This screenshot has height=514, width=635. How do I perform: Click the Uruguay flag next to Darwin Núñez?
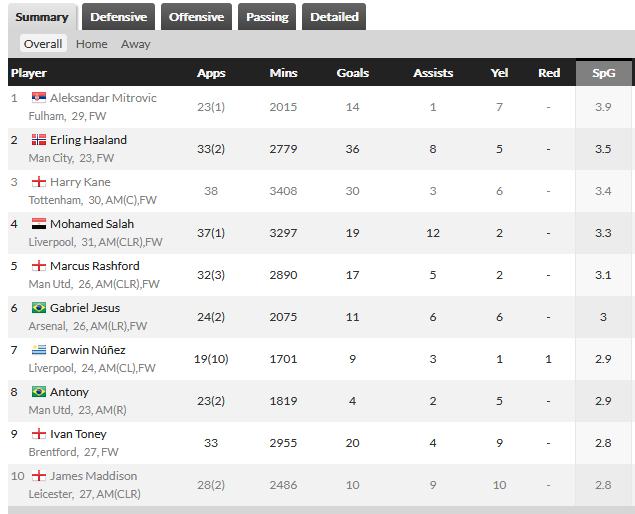click(x=39, y=350)
